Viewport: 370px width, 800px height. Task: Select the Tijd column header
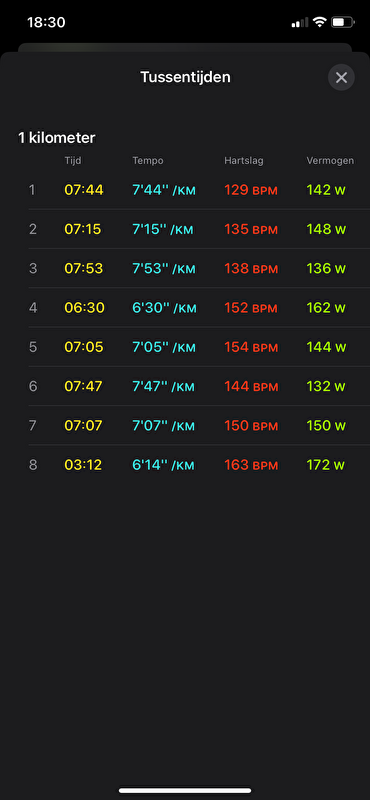(72, 161)
